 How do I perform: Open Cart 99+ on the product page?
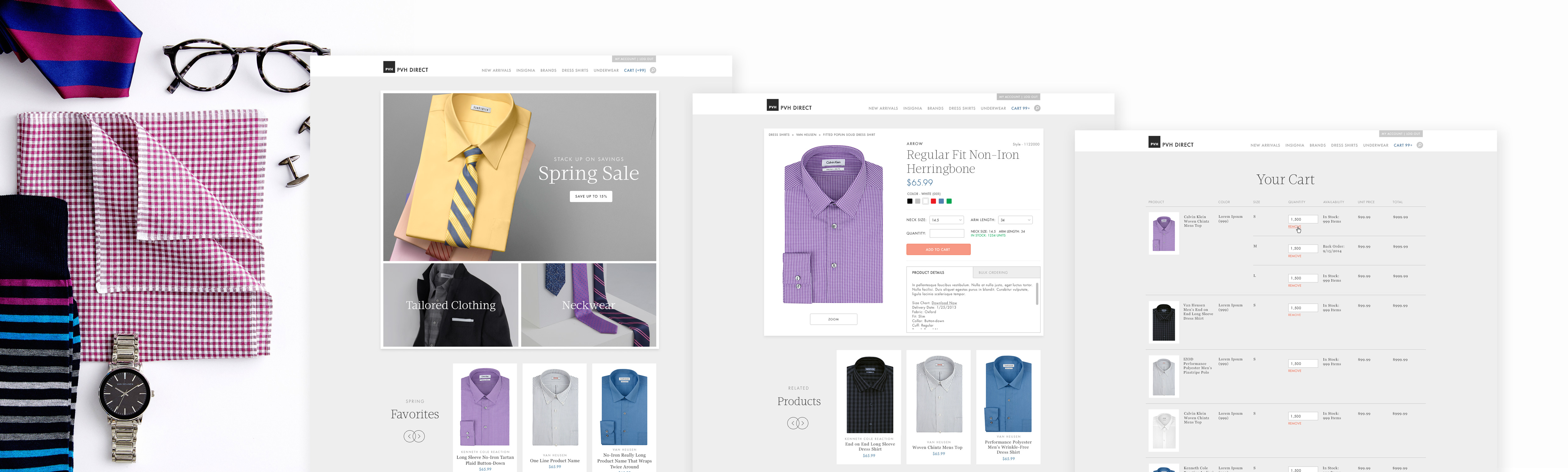(x=1020, y=109)
